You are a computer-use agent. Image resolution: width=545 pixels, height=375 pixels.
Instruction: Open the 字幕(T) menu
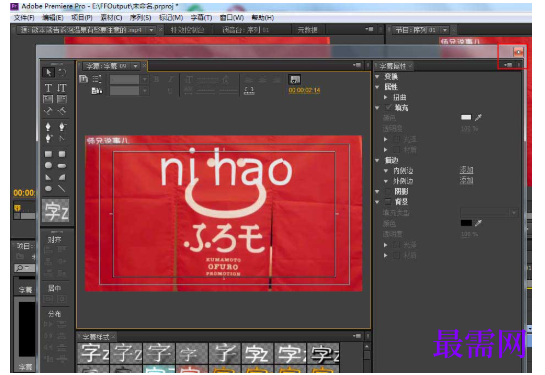click(201, 17)
